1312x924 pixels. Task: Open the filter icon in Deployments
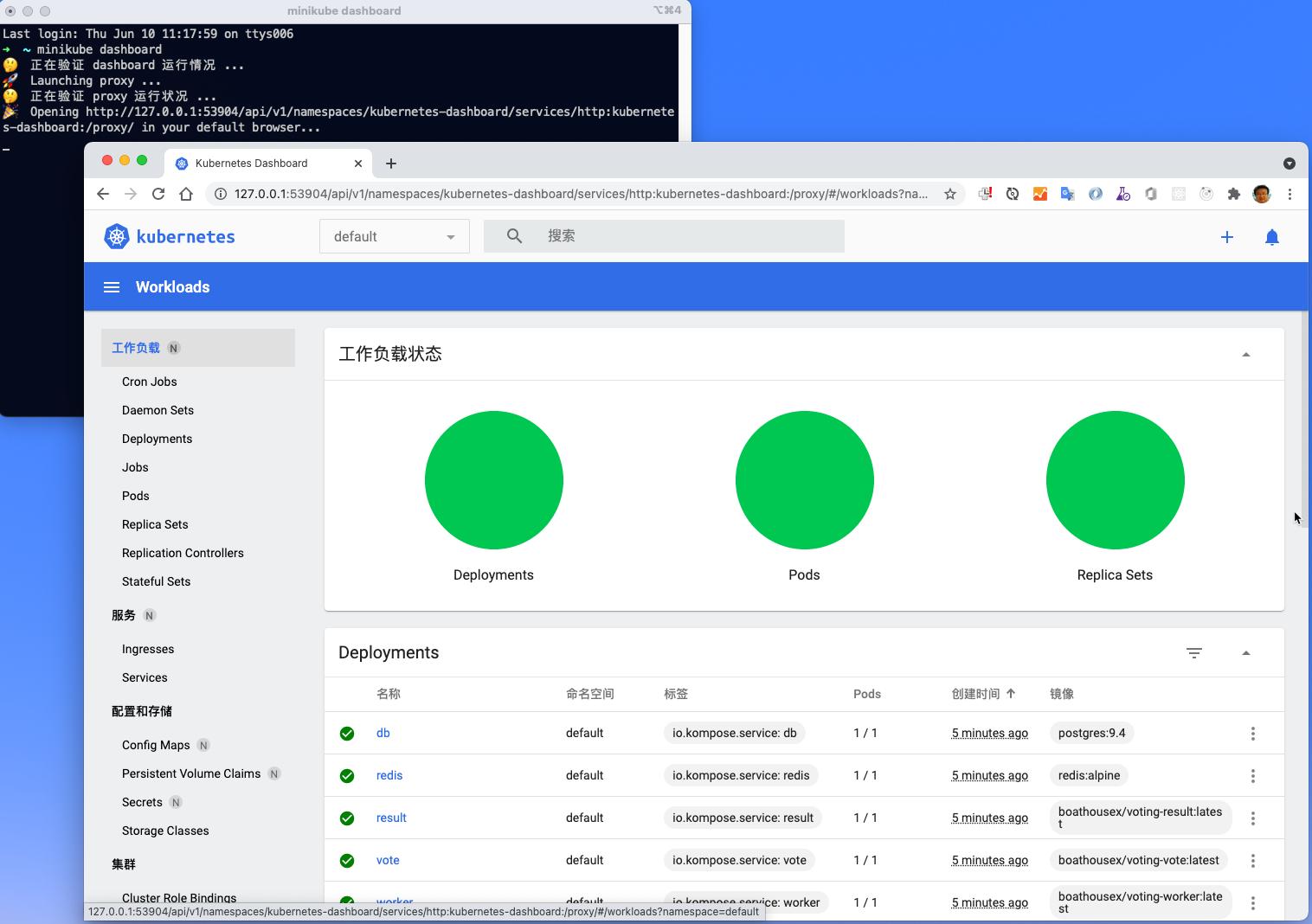pyautogui.click(x=1194, y=653)
